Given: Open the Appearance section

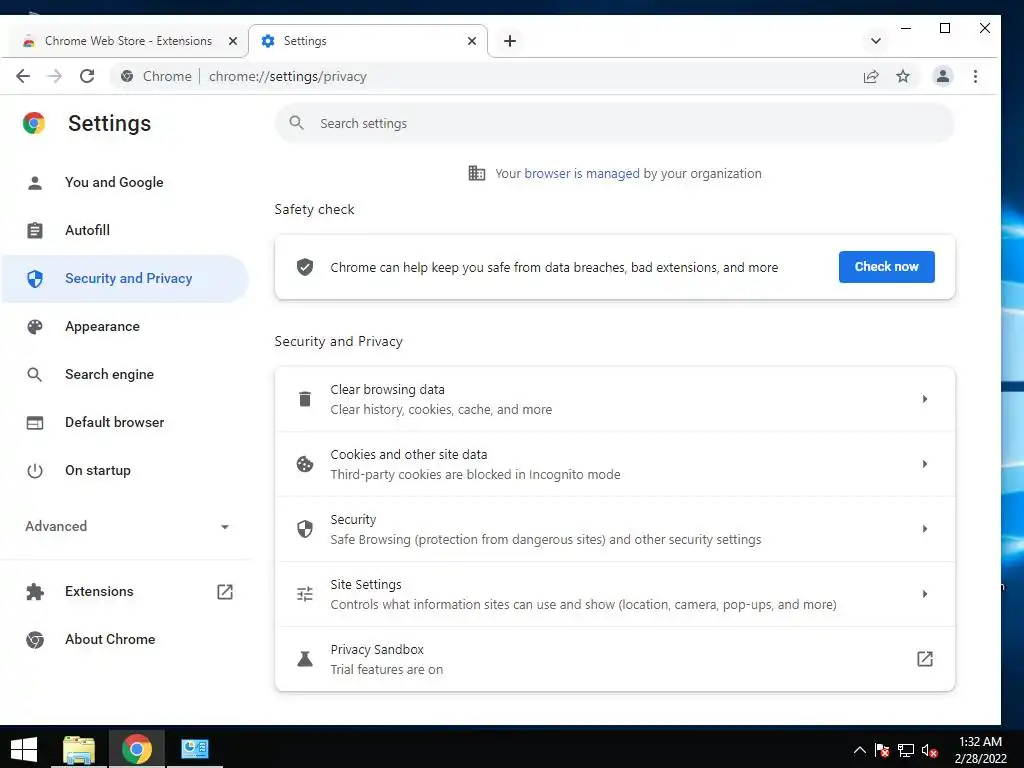Looking at the screenshot, I should (x=125, y=327).
